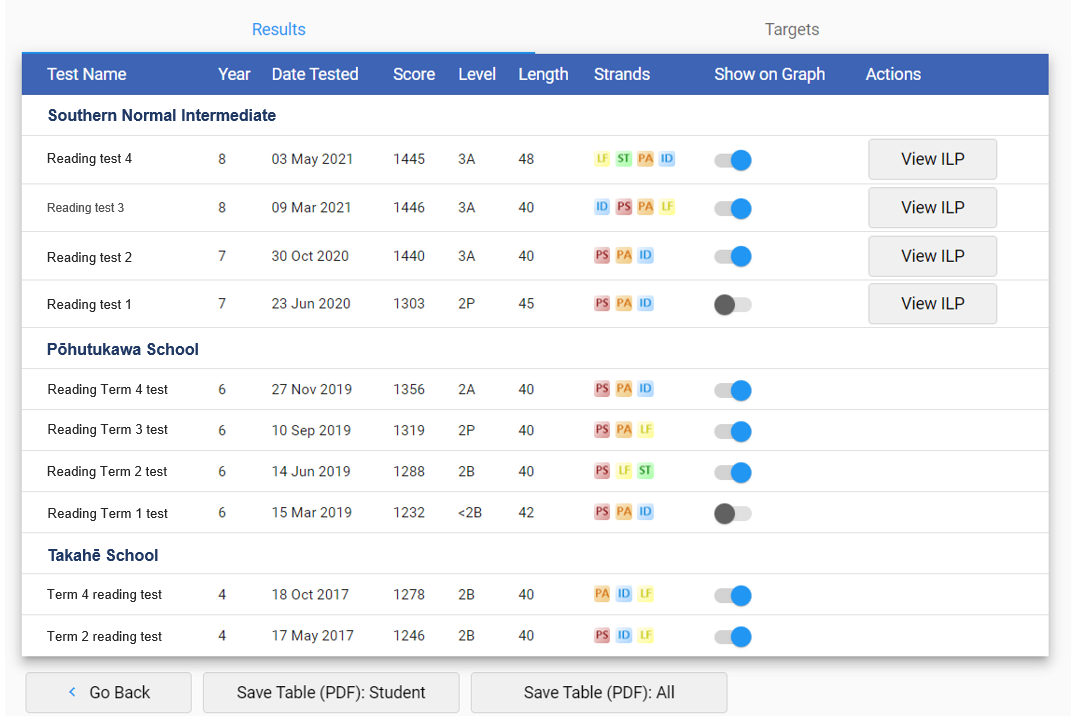Click the LF strand icon on Term 4 reading test
1072x716 pixels.
(x=645, y=593)
